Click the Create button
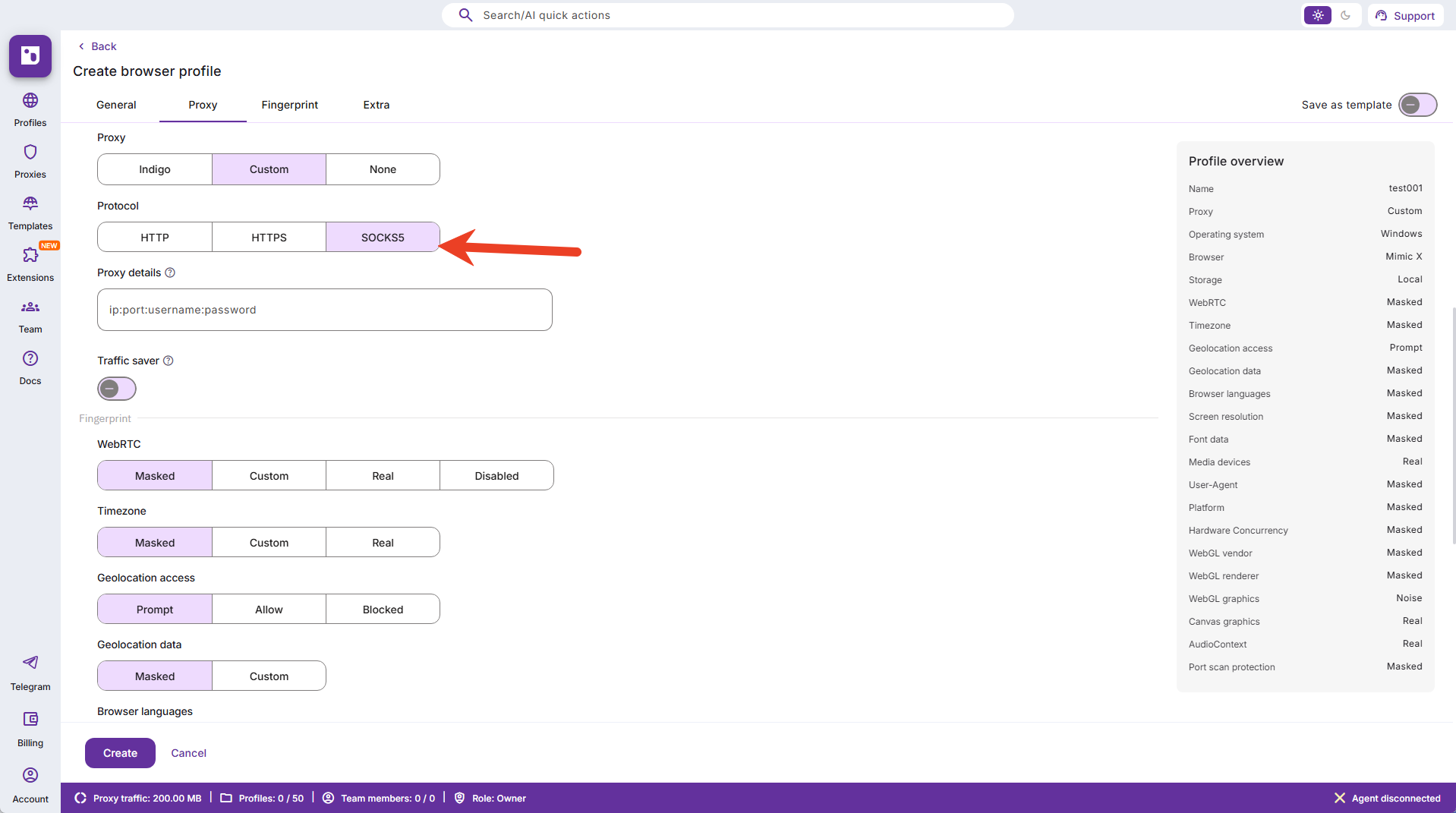1456x813 pixels. pyautogui.click(x=120, y=753)
